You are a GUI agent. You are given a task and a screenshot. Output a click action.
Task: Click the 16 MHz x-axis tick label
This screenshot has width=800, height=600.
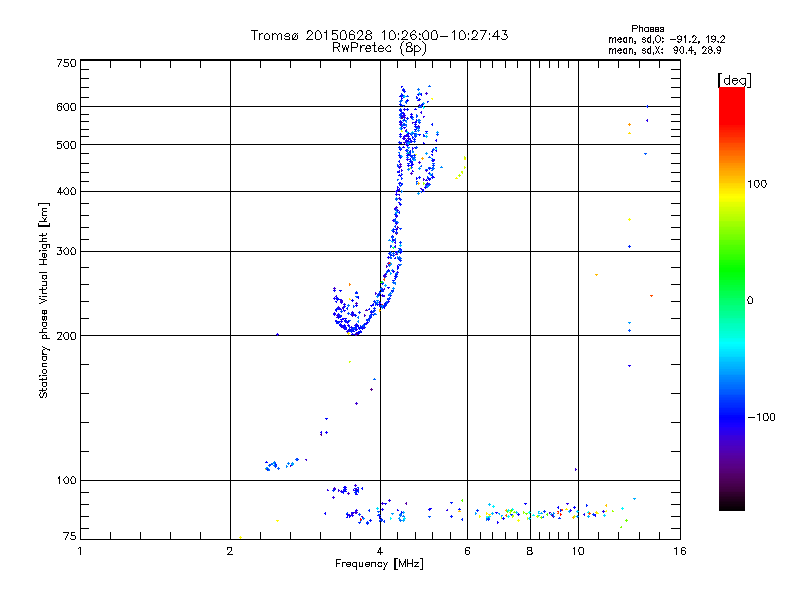680,551
